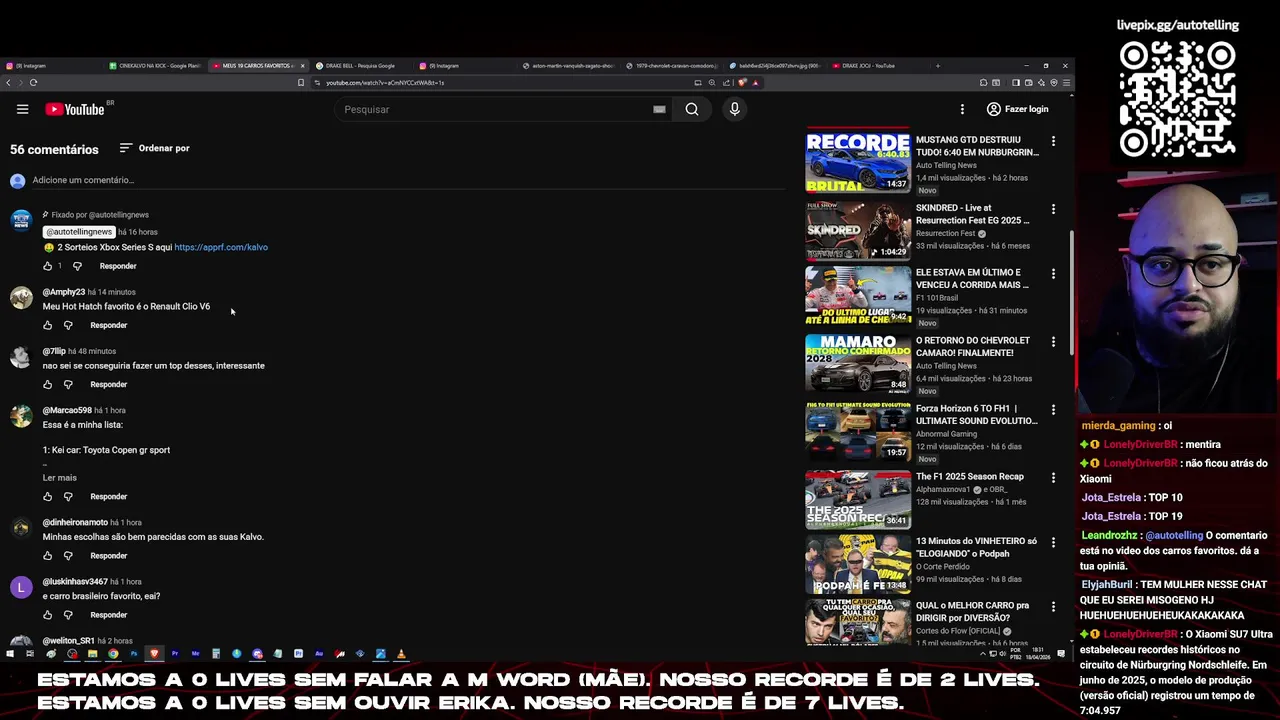The image size is (1280, 720).
Task: Dislike @dinheironamoto's comment
Action: (x=68, y=555)
